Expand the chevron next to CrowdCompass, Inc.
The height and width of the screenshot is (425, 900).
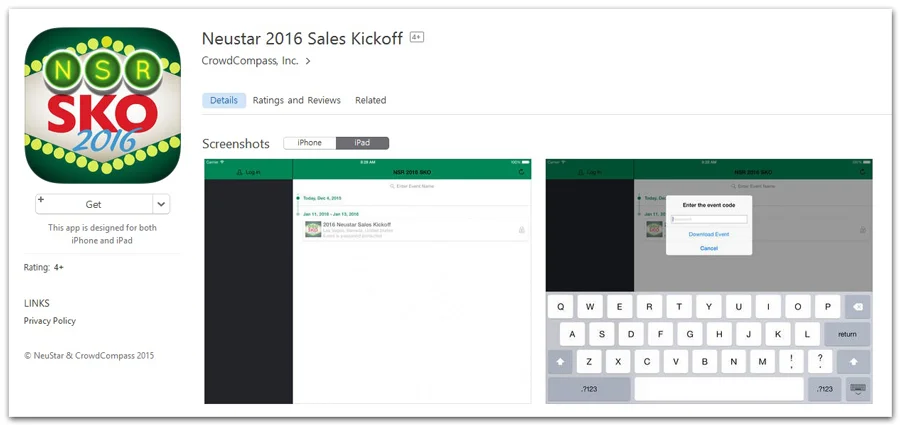pos(308,61)
